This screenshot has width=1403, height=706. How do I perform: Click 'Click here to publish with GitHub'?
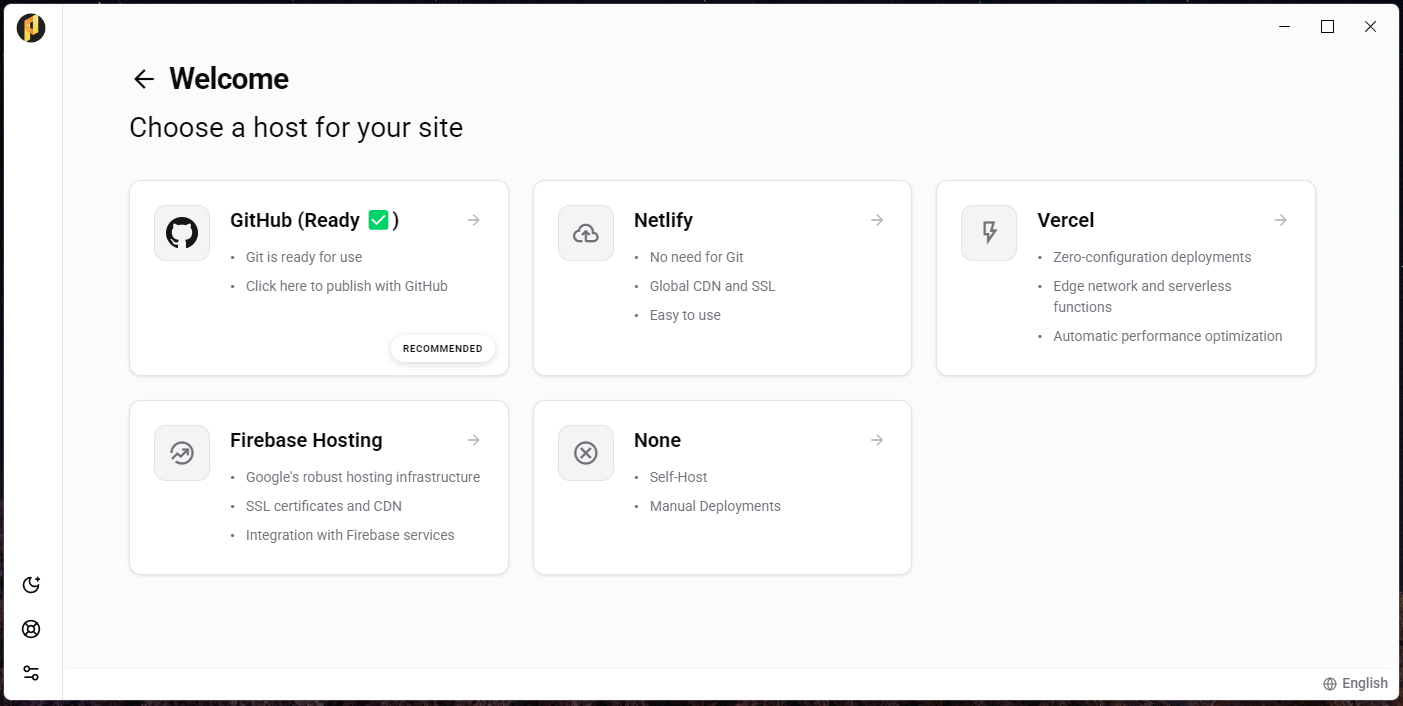(347, 286)
